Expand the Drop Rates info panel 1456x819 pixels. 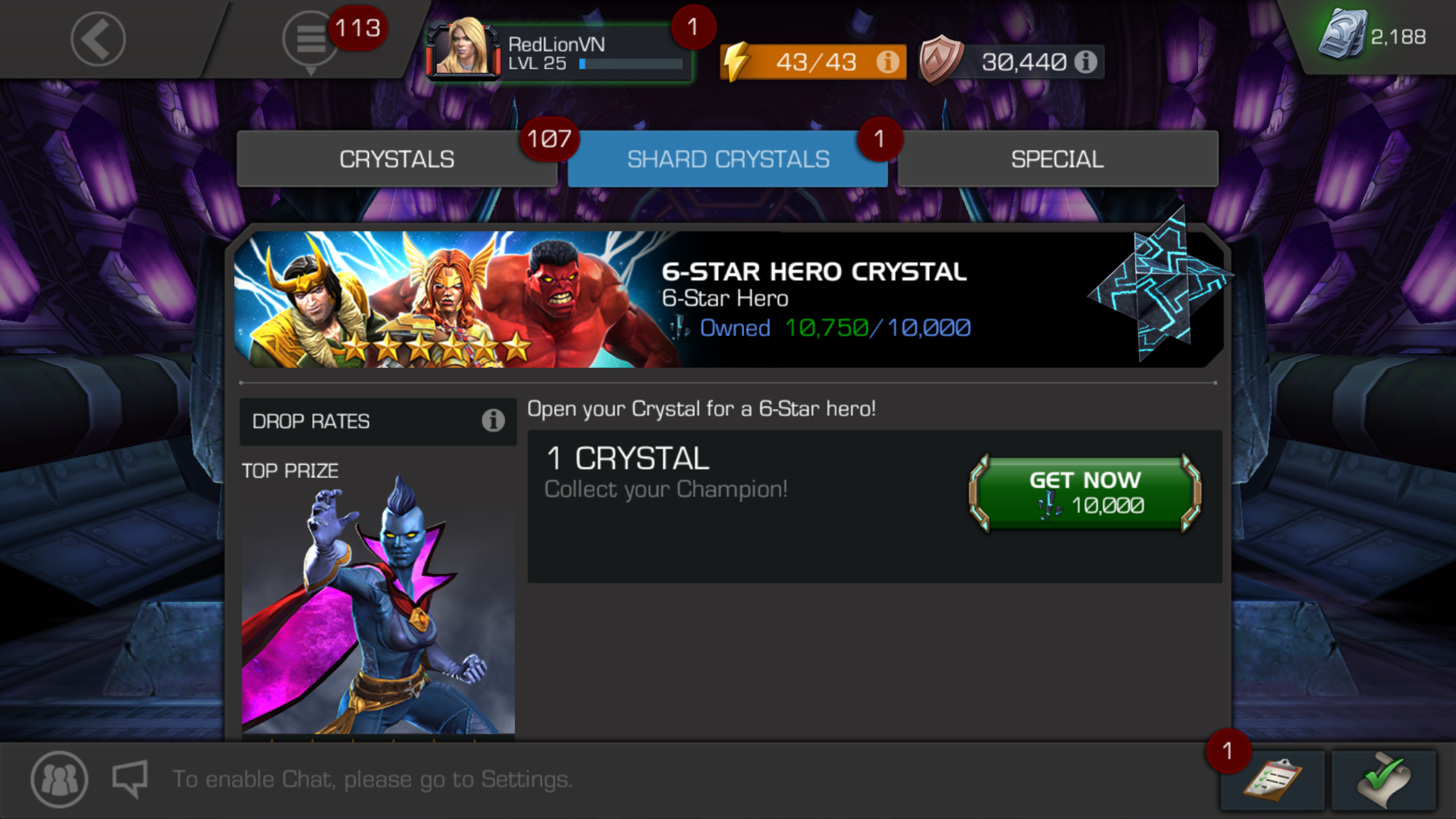[x=378, y=421]
